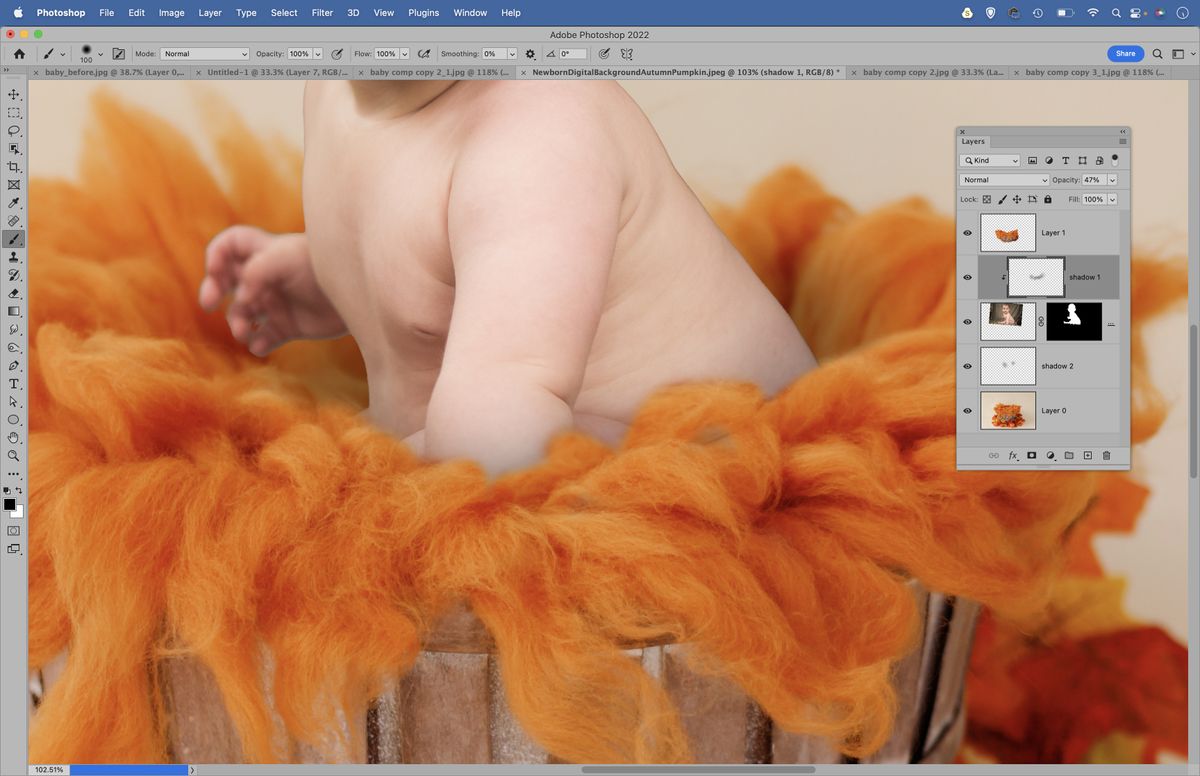Open the Layer menu

210,13
